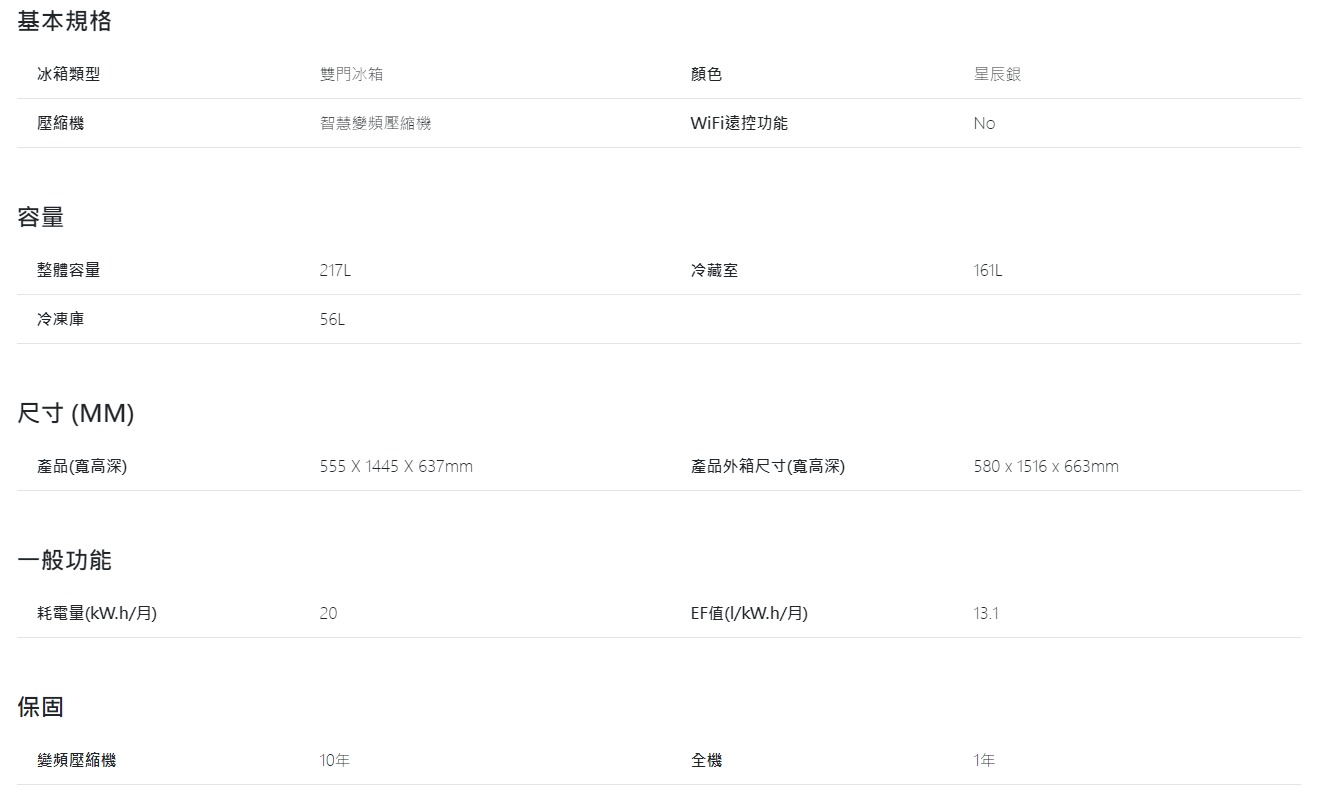Click the 耗電量(kW.h/月) label
The image size is (1319, 797).
click(97, 613)
